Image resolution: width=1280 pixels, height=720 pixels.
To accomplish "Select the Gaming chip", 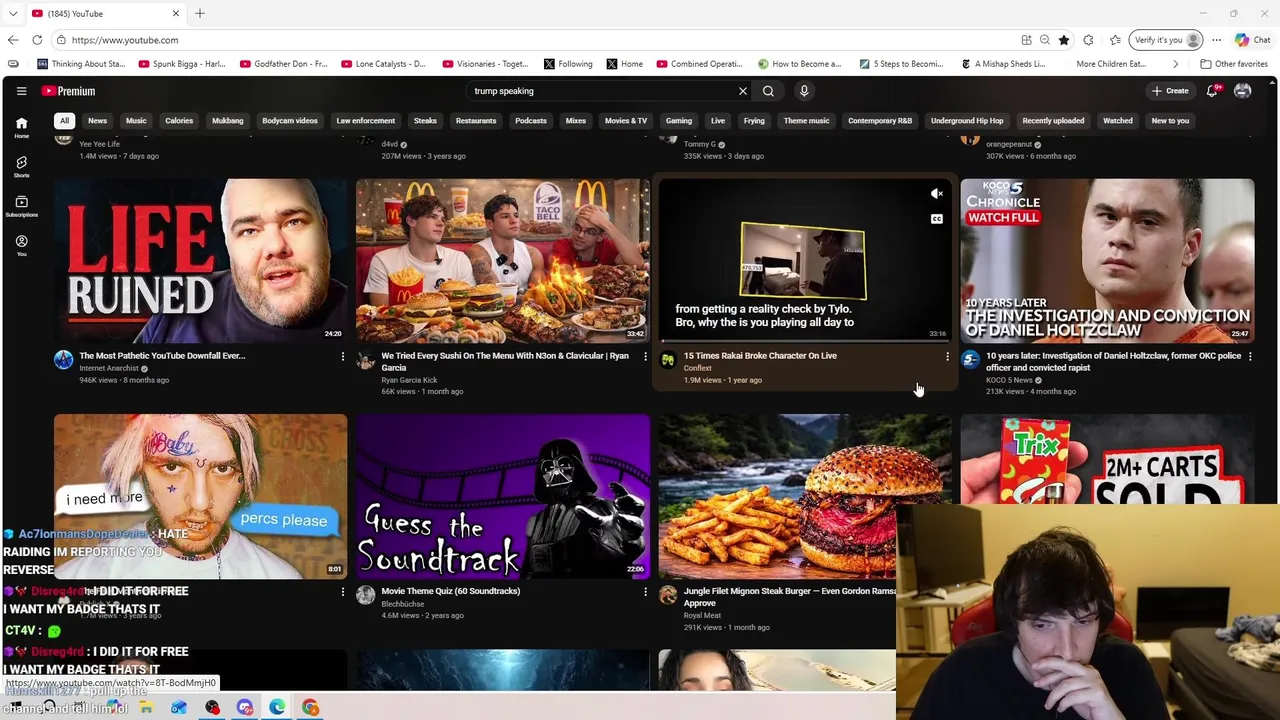I will pyautogui.click(x=678, y=121).
